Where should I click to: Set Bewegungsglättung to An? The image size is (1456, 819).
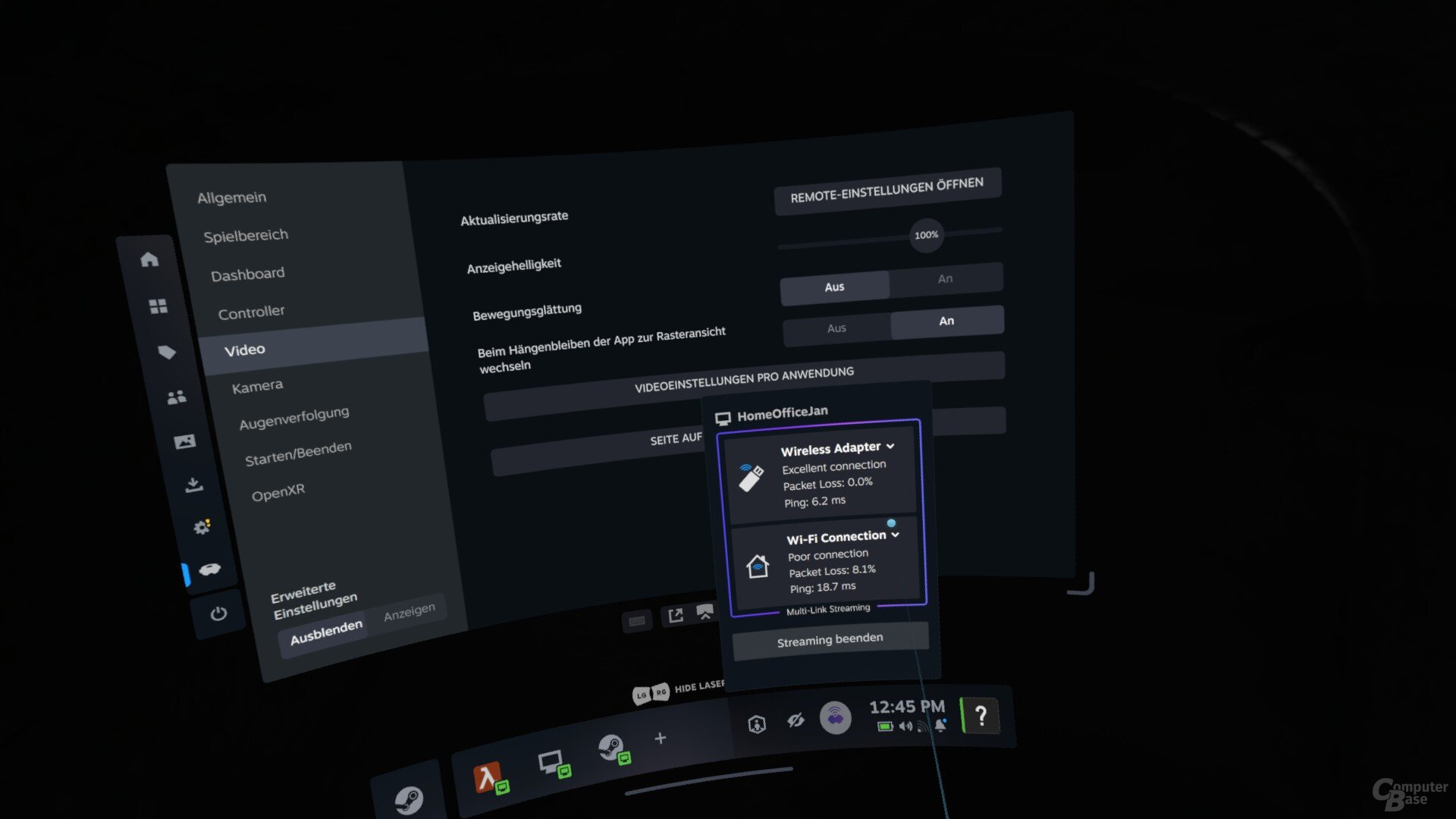click(x=946, y=279)
